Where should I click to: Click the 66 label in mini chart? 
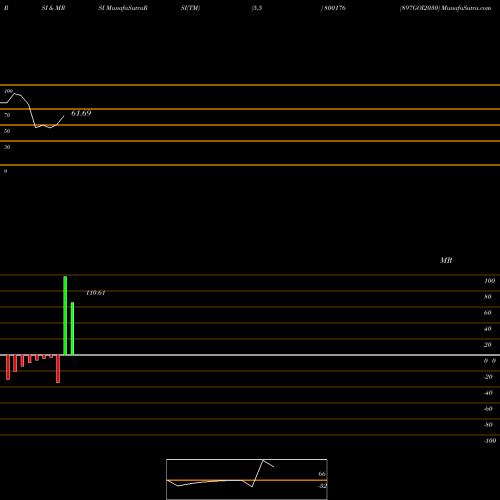click(x=322, y=474)
